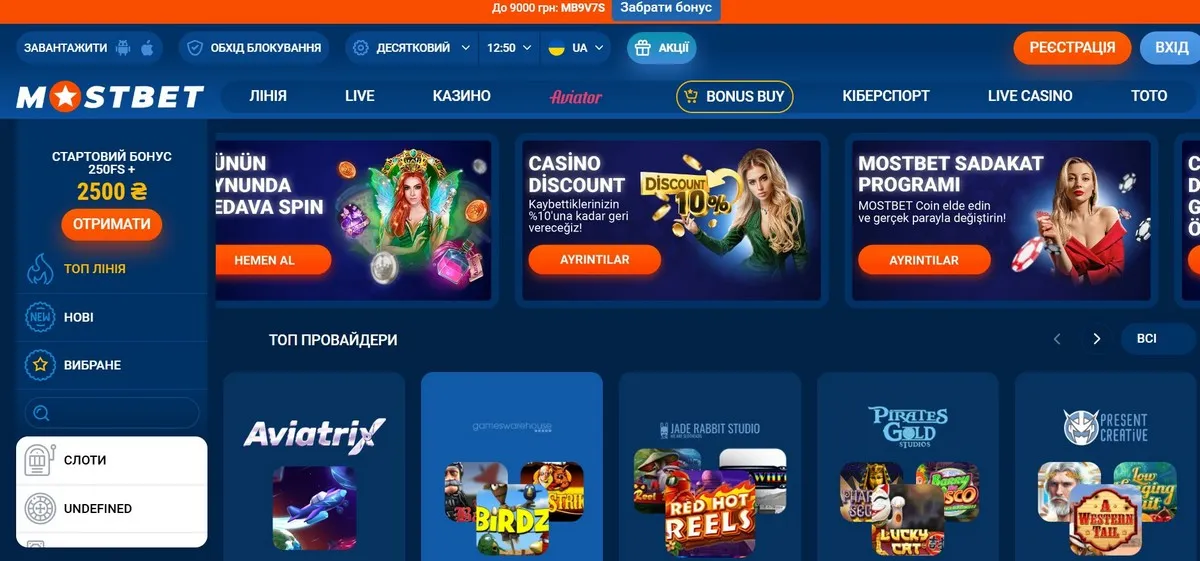Viewport: 1200px width, 561px height.
Task: Click the Реєстрація button
Action: tap(1073, 48)
